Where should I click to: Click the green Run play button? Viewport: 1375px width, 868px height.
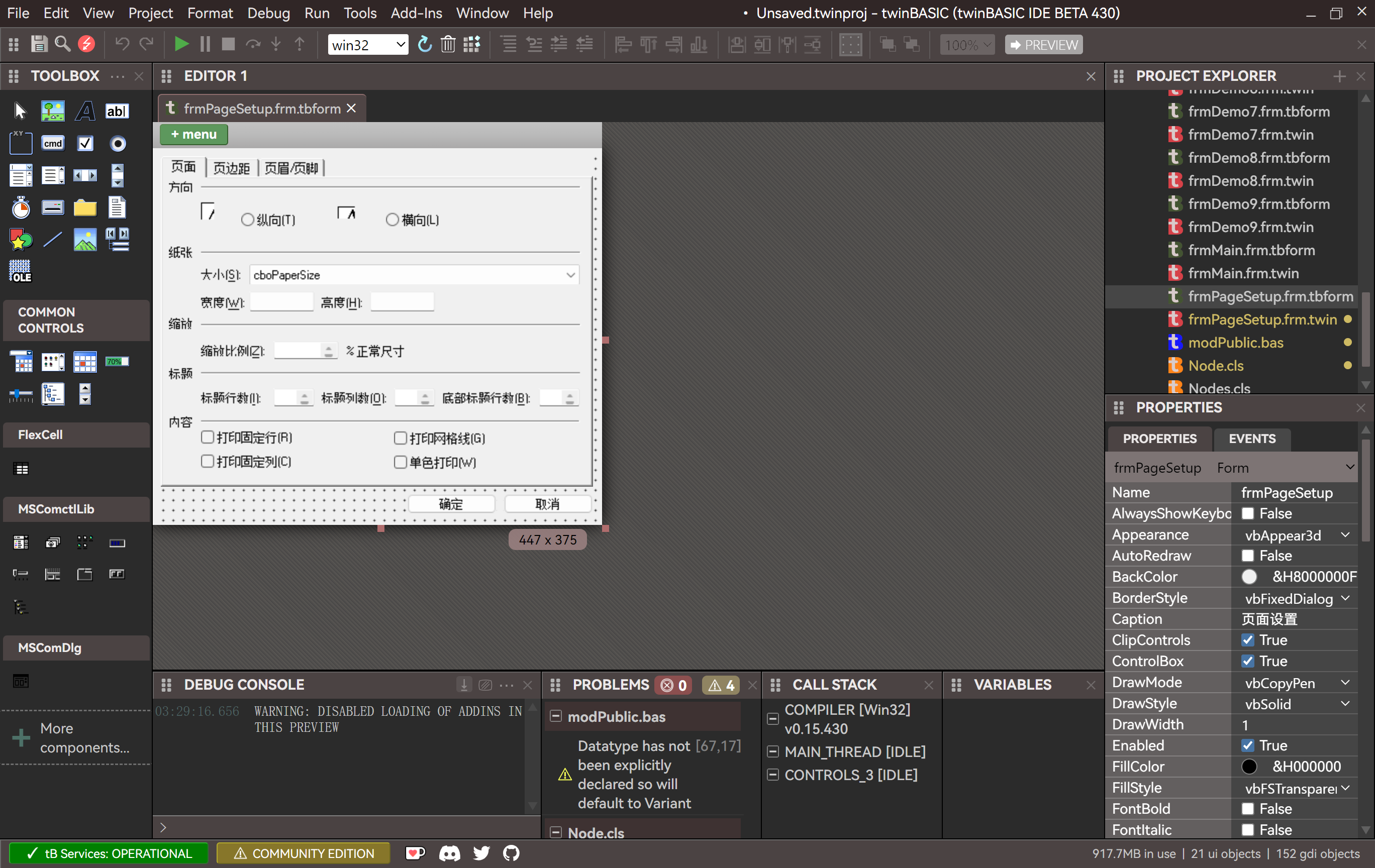[x=181, y=44]
